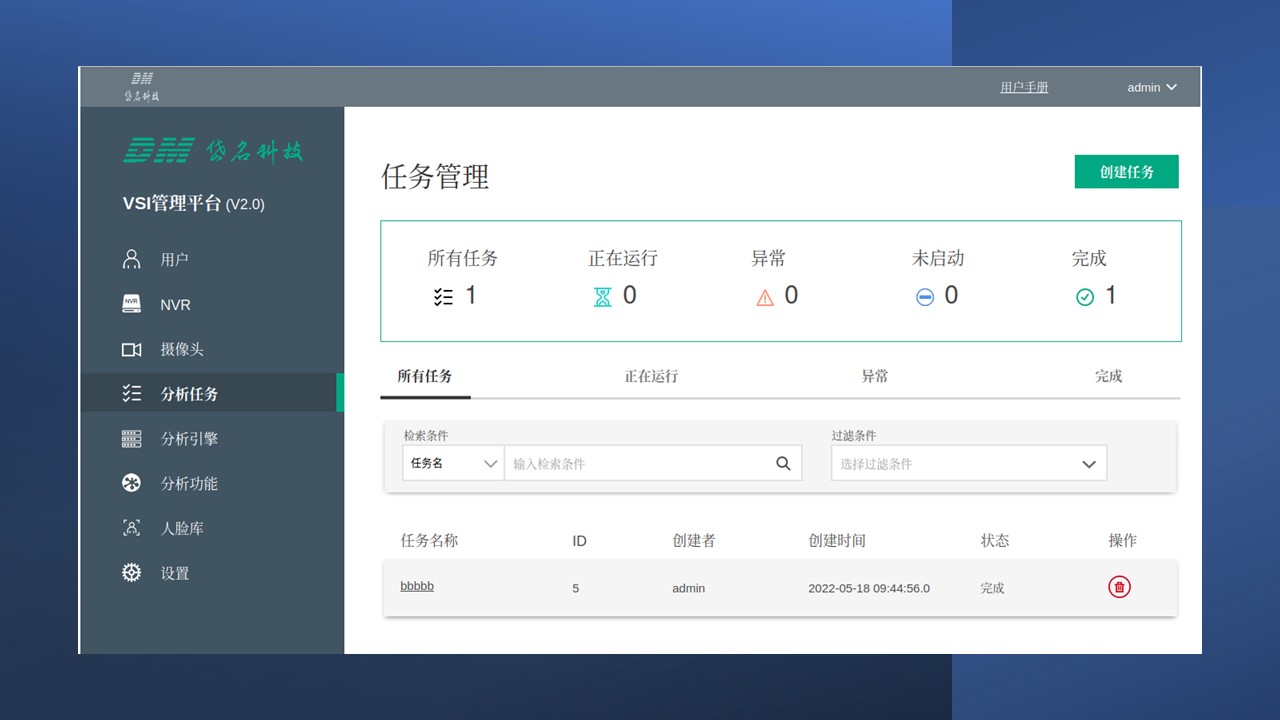Click the 任务管理 page heading
Viewport: 1280px width, 720px height.
tap(435, 177)
